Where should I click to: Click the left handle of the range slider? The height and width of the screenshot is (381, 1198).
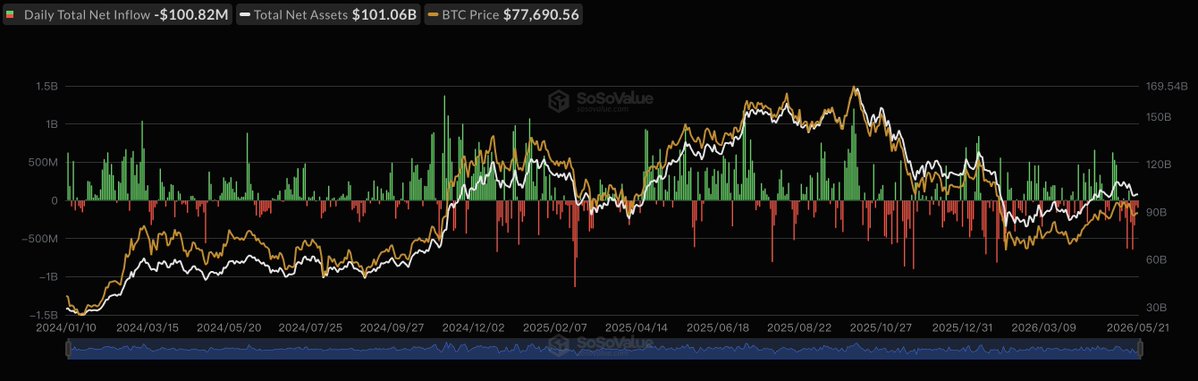point(68,350)
